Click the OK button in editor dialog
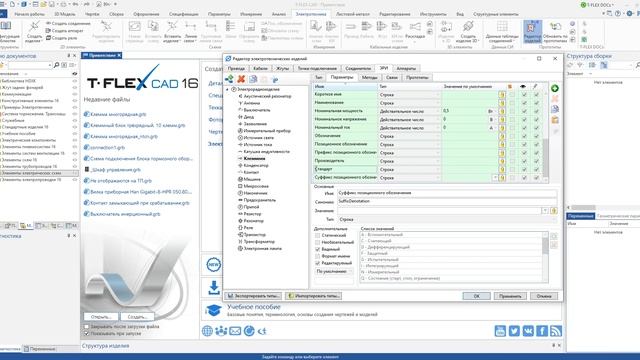The width and height of the screenshot is (640, 360). pyautogui.click(x=476, y=296)
